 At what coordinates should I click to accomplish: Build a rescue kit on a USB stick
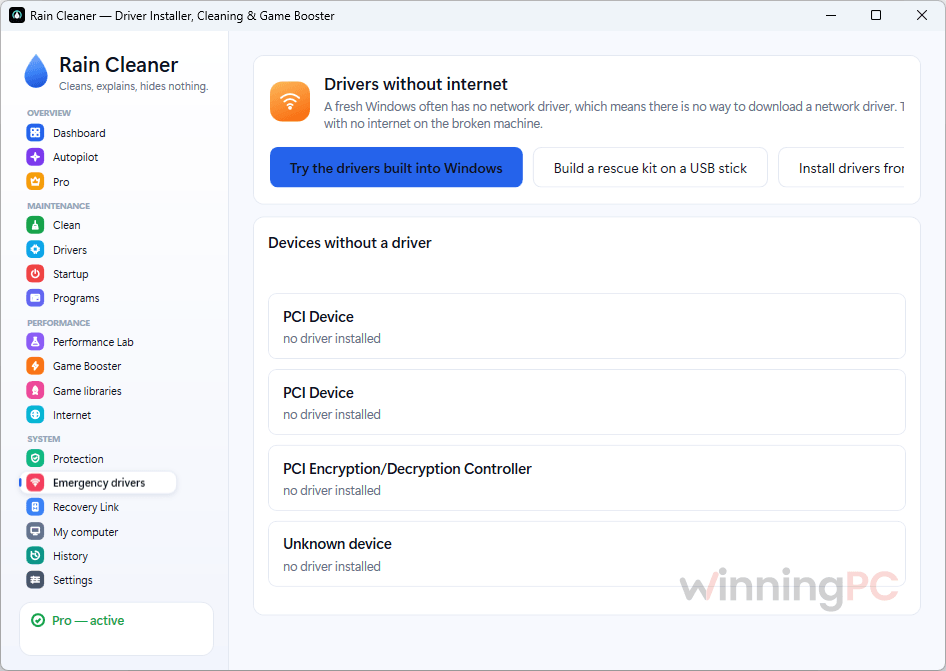tap(650, 168)
